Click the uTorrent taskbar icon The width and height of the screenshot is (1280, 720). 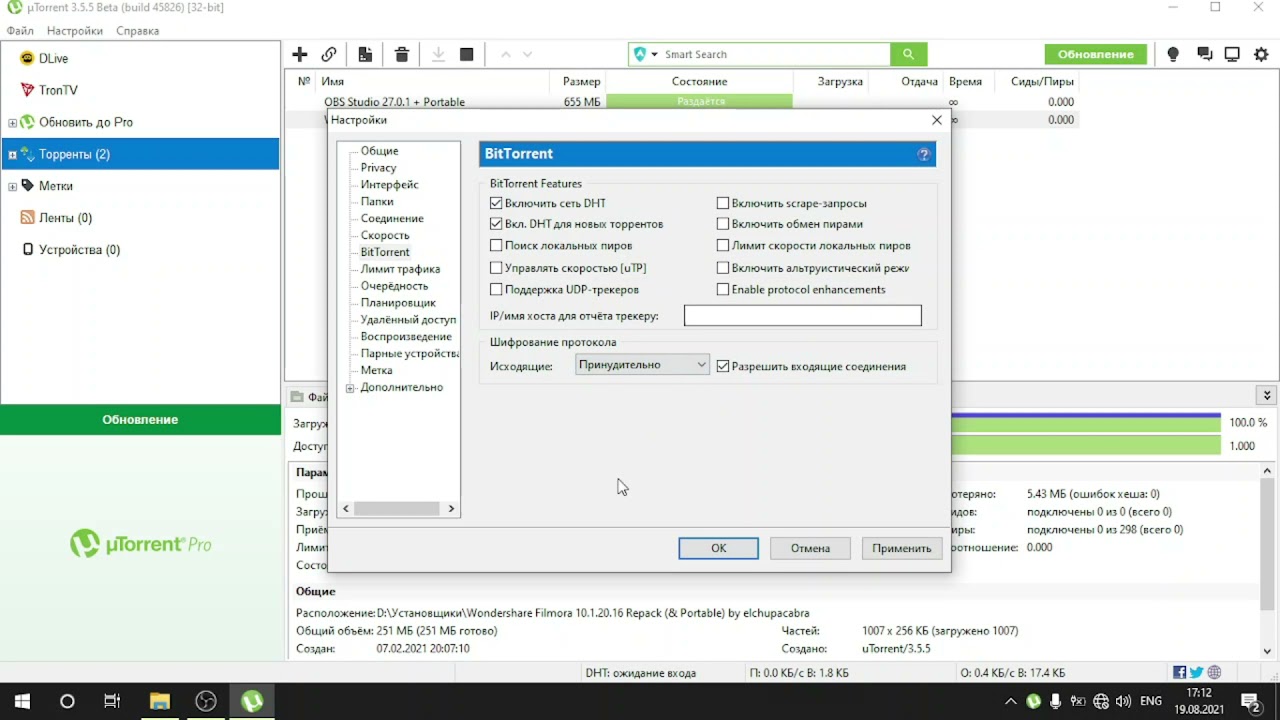point(252,701)
